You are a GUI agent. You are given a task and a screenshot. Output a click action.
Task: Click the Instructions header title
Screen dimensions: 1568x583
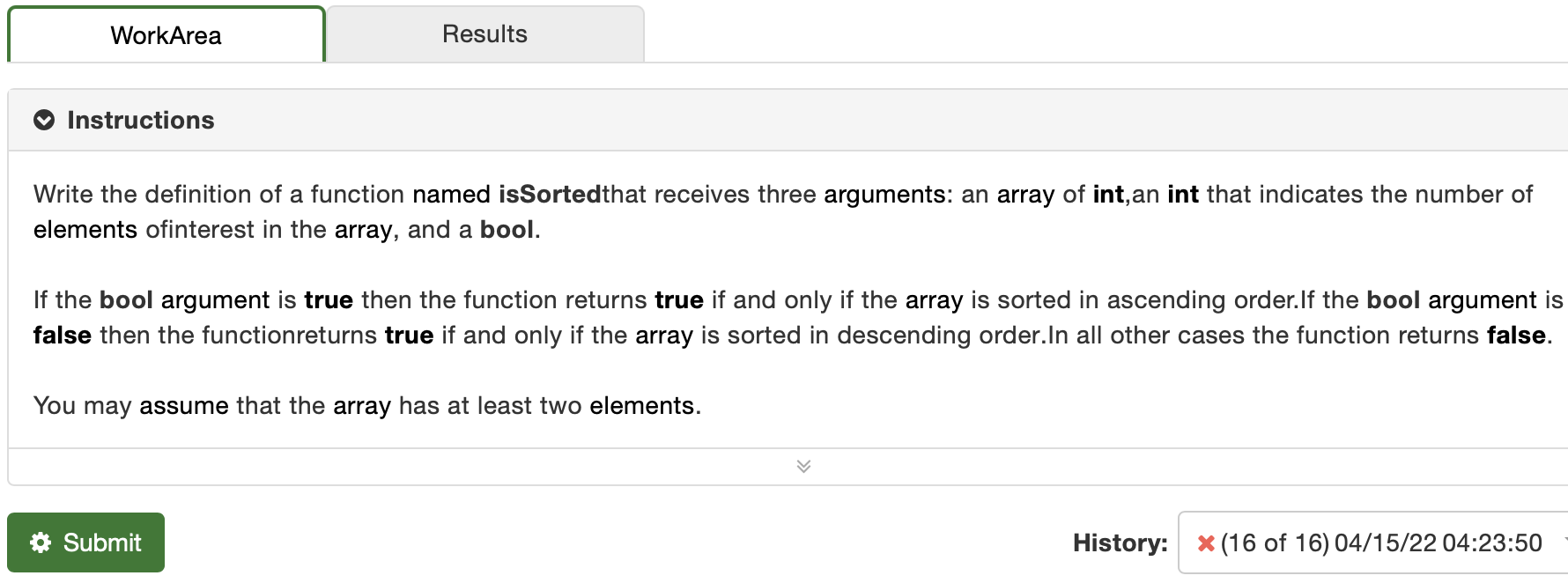(141, 120)
